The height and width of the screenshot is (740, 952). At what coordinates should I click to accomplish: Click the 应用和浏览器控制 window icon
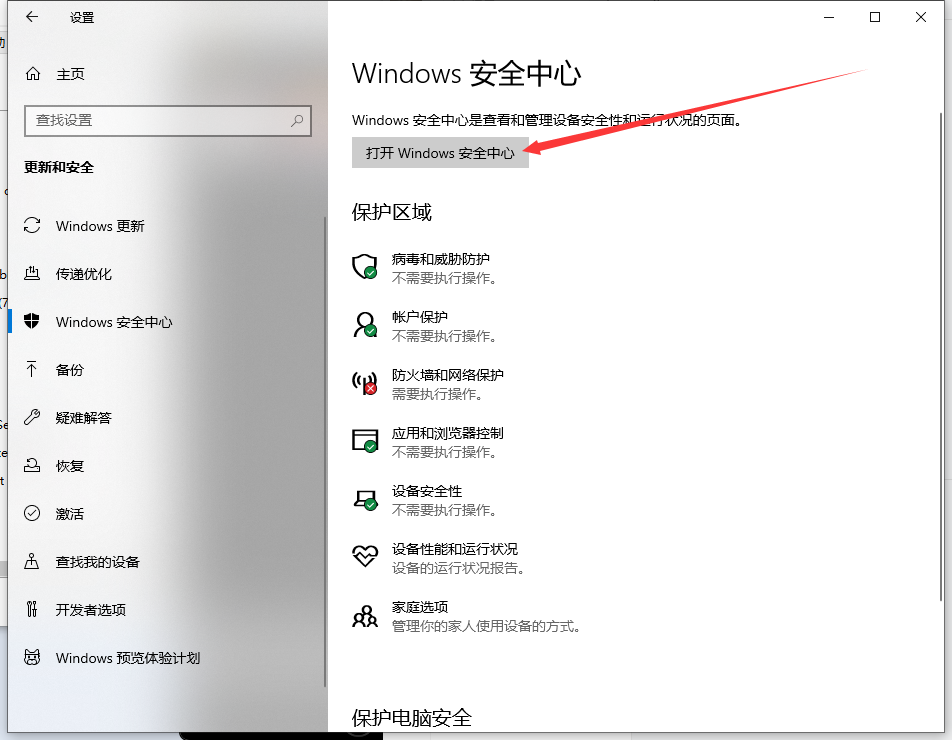365,440
